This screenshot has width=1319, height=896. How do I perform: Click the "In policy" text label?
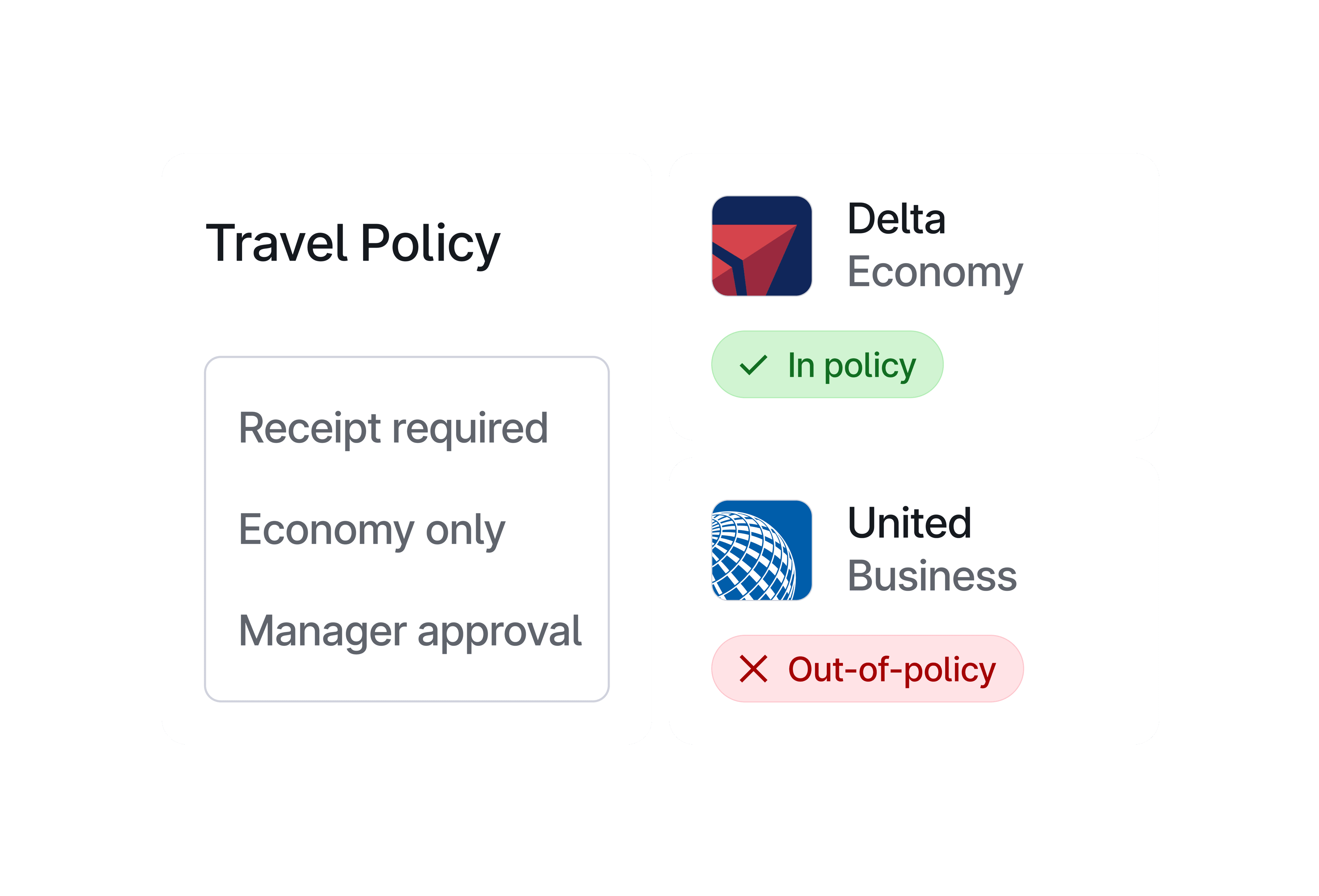coord(851,365)
